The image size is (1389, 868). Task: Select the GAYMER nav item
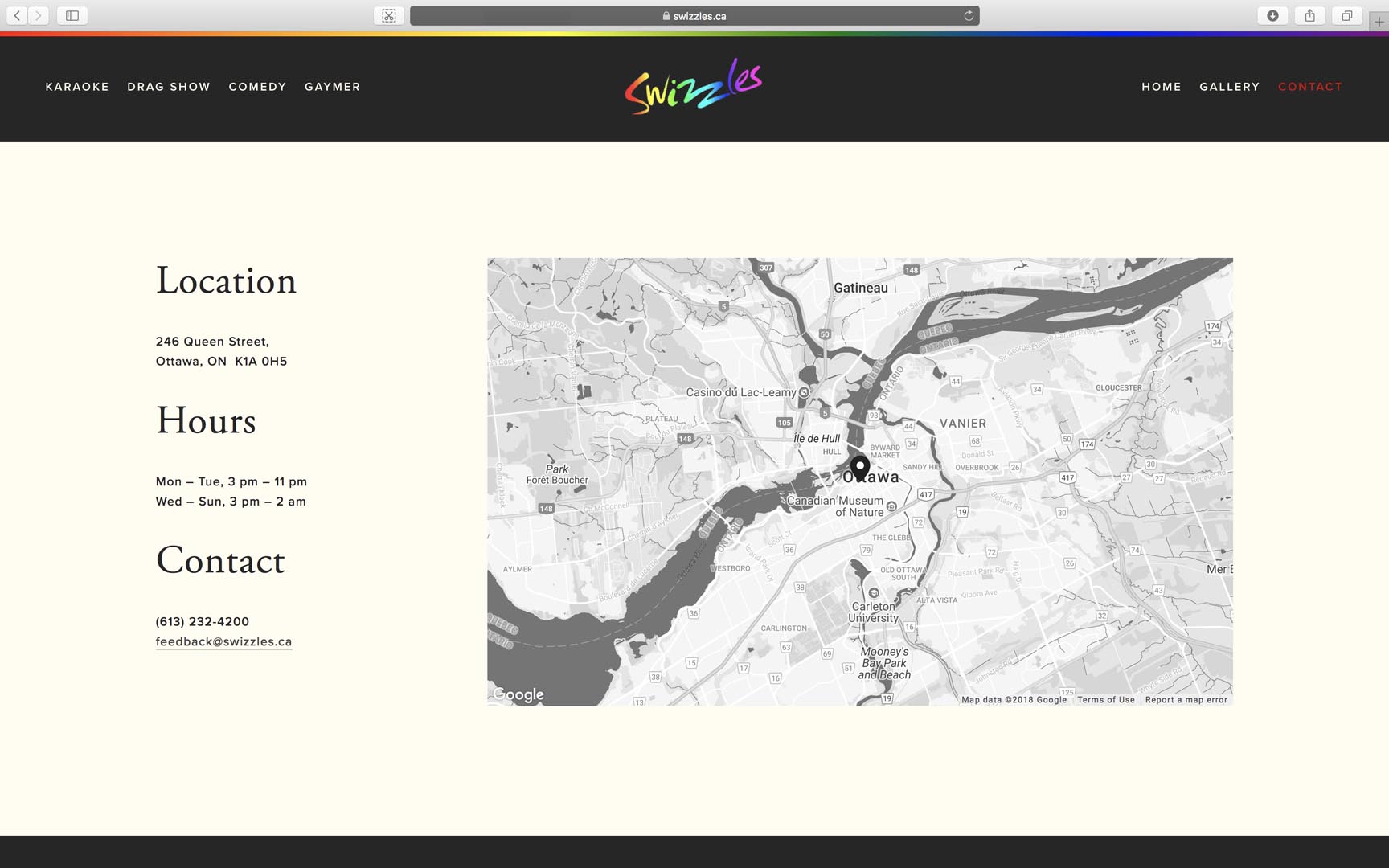point(333,87)
